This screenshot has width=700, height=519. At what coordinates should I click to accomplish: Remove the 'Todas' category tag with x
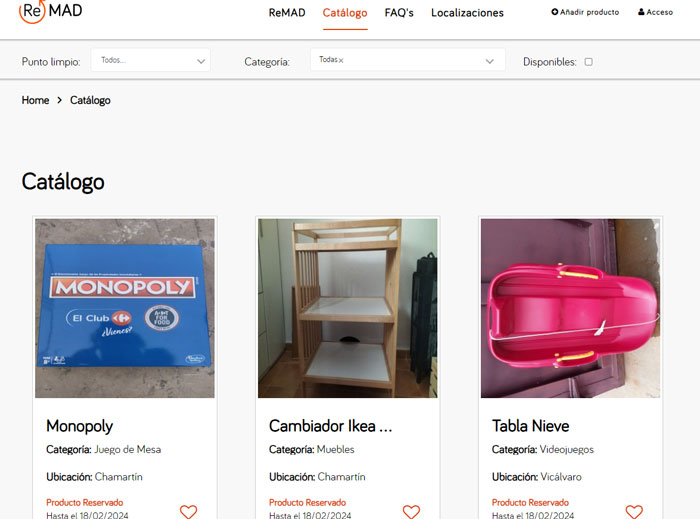pyautogui.click(x=341, y=61)
